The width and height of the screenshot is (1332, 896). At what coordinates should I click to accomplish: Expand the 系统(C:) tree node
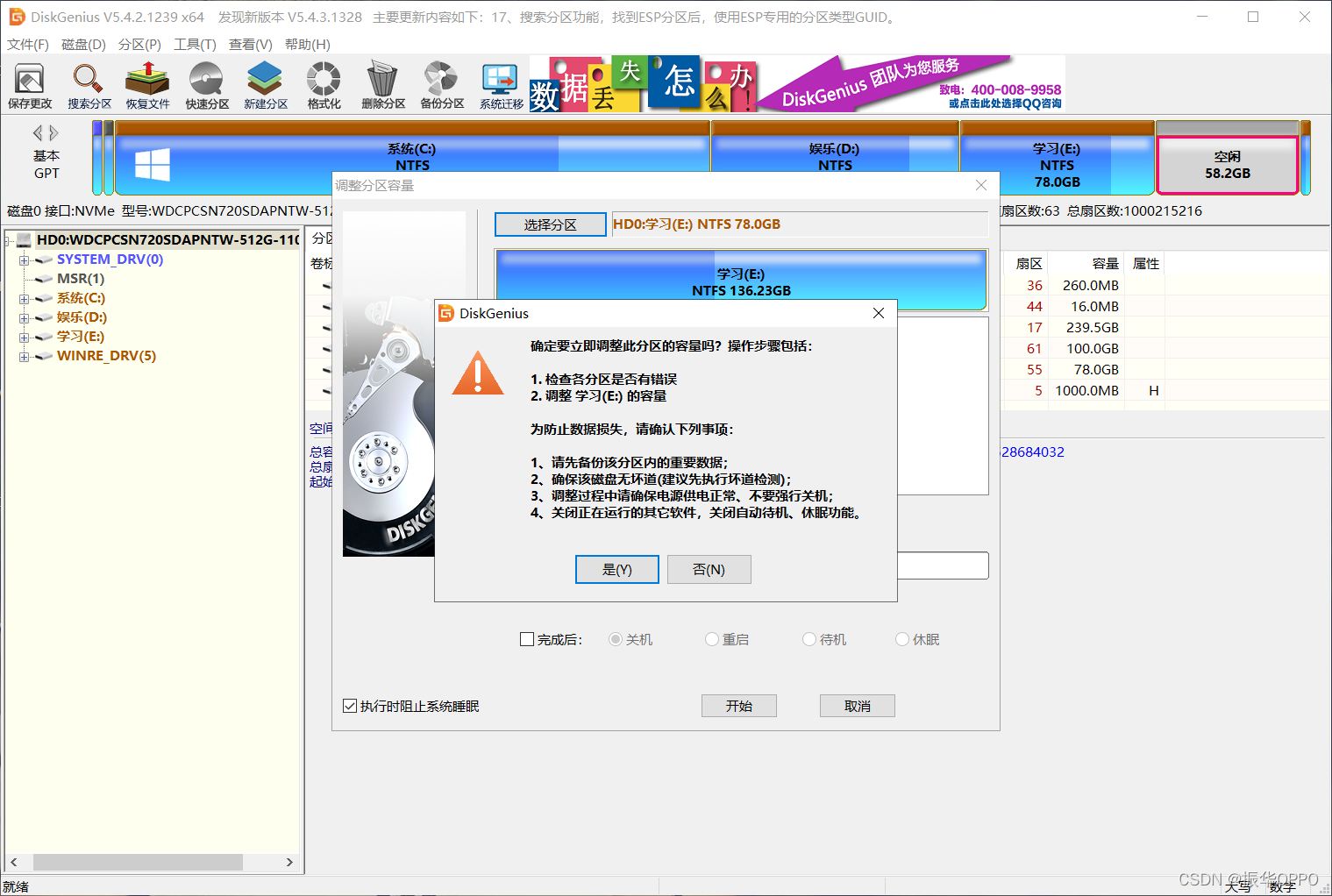pyautogui.click(x=25, y=299)
